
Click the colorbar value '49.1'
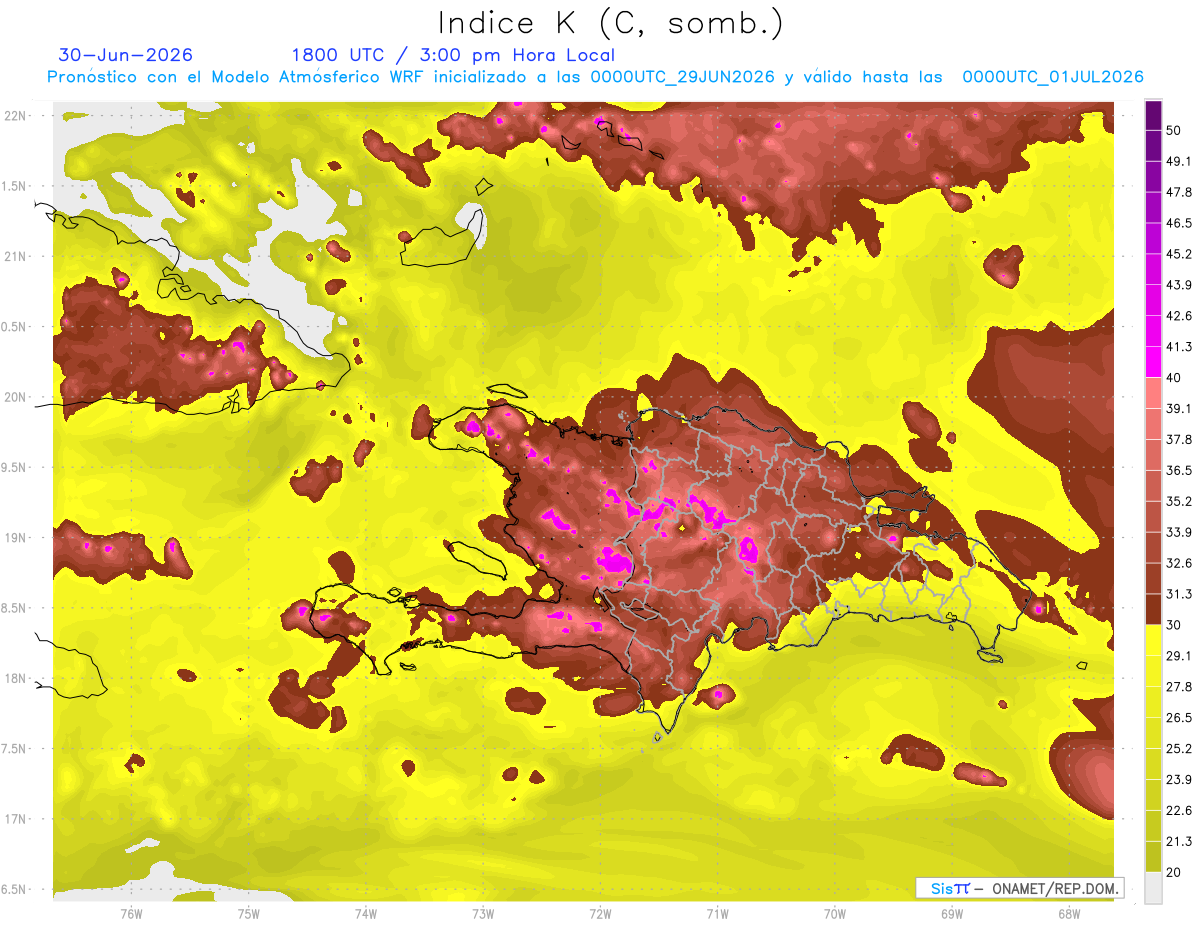pyautogui.click(x=1178, y=161)
